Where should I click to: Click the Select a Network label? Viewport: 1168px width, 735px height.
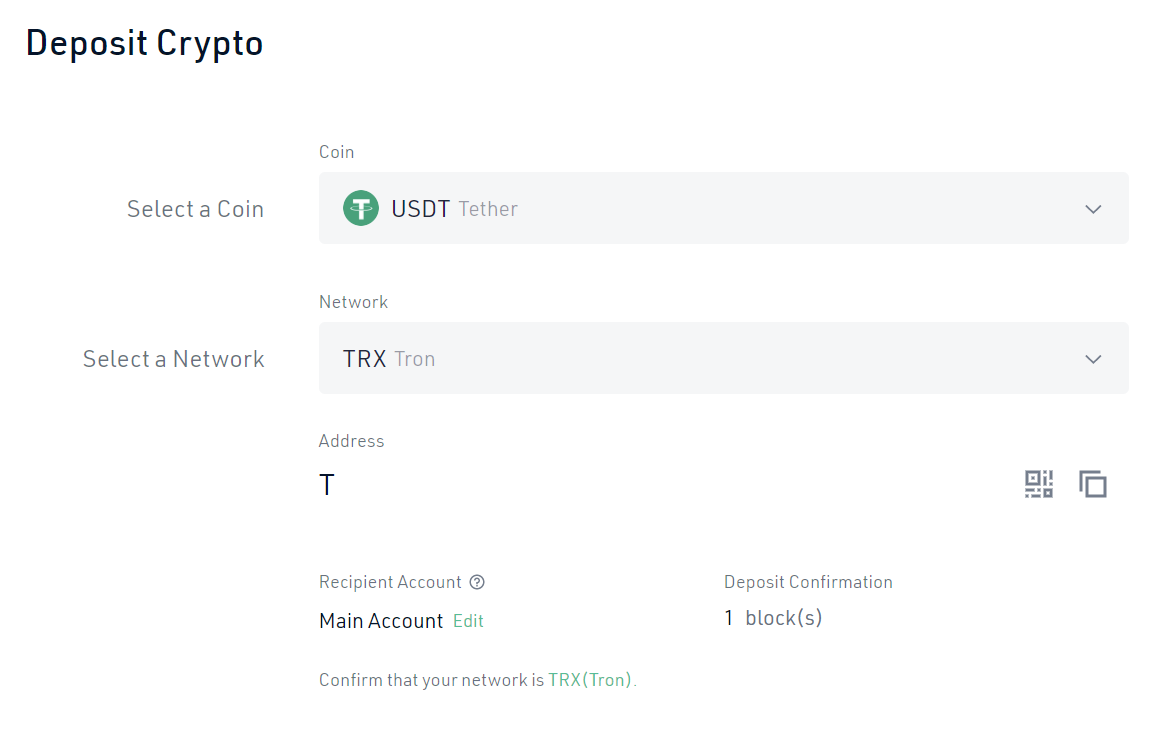point(173,359)
